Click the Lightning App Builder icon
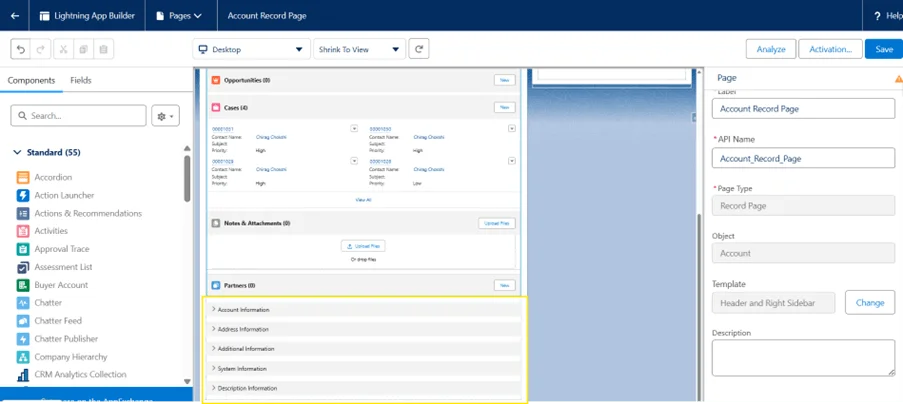The width and height of the screenshot is (903, 404). click(44, 16)
